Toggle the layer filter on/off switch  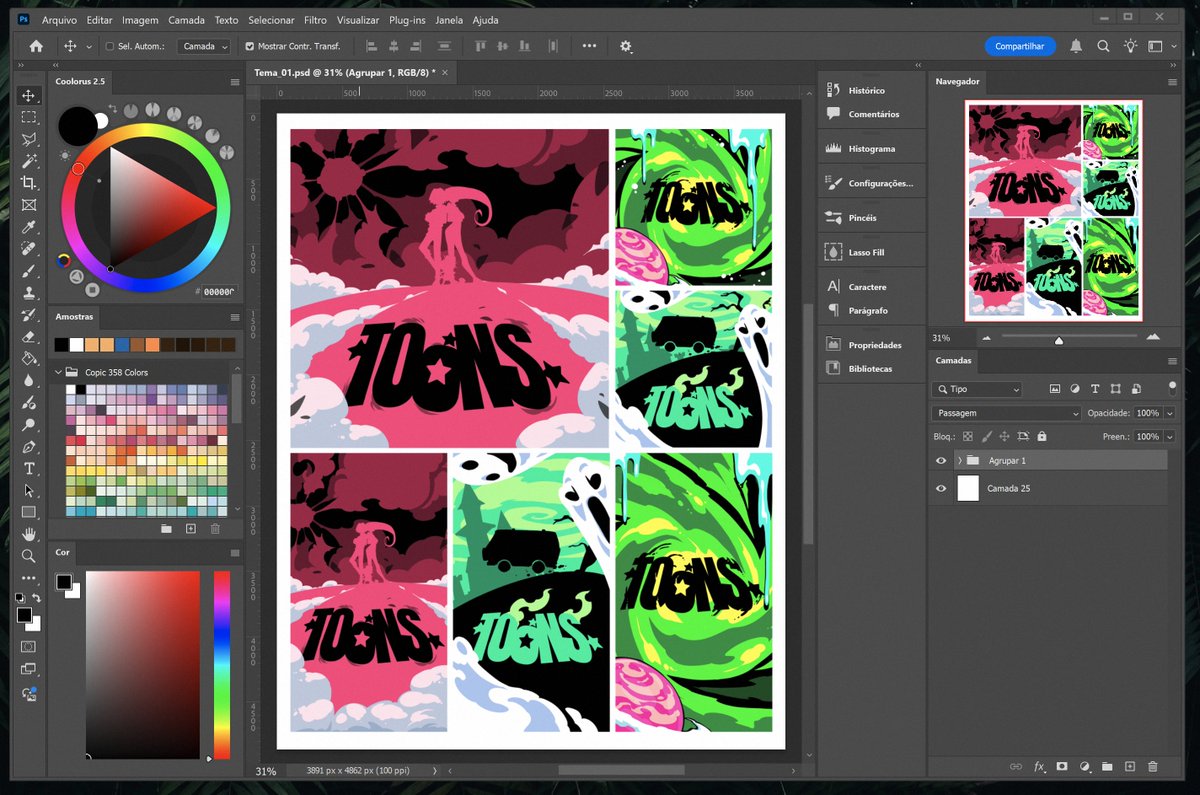tap(1172, 388)
